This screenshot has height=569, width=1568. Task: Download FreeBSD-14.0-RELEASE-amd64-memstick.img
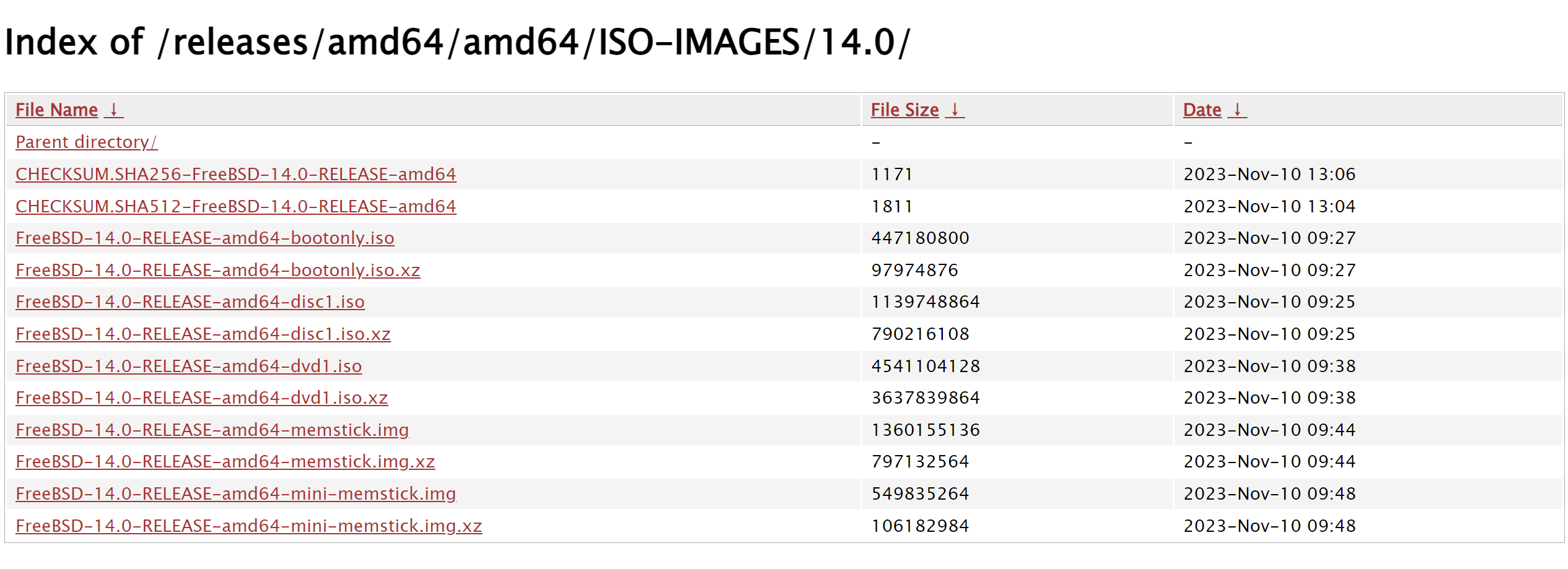(212, 430)
